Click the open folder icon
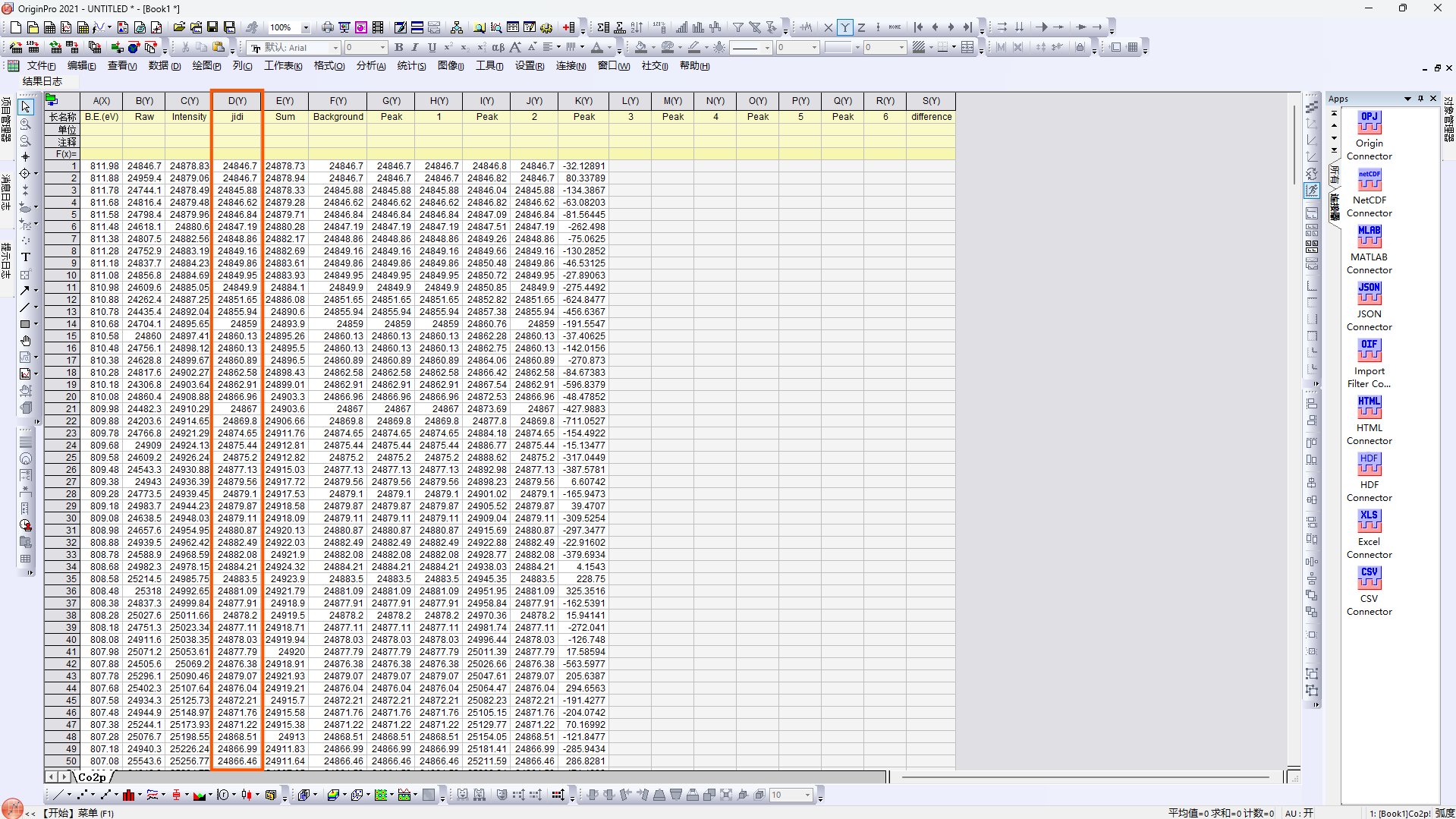This screenshot has width=1456, height=819. tap(179, 27)
